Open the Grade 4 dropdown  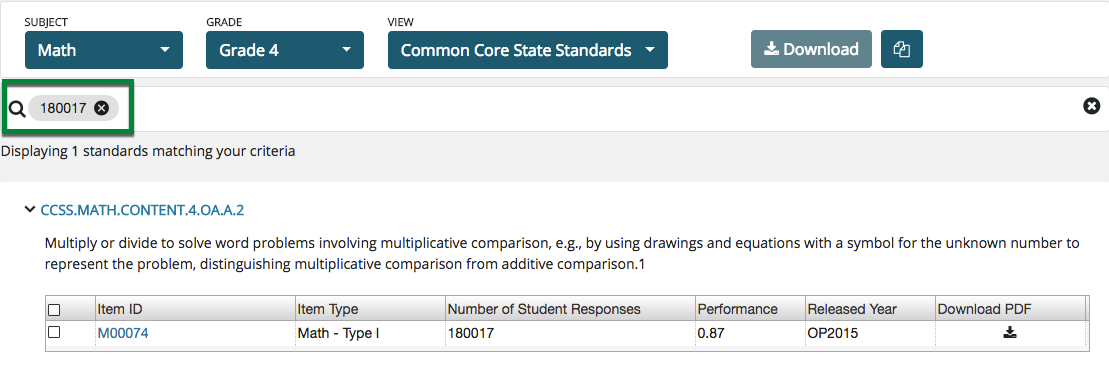click(285, 50)
